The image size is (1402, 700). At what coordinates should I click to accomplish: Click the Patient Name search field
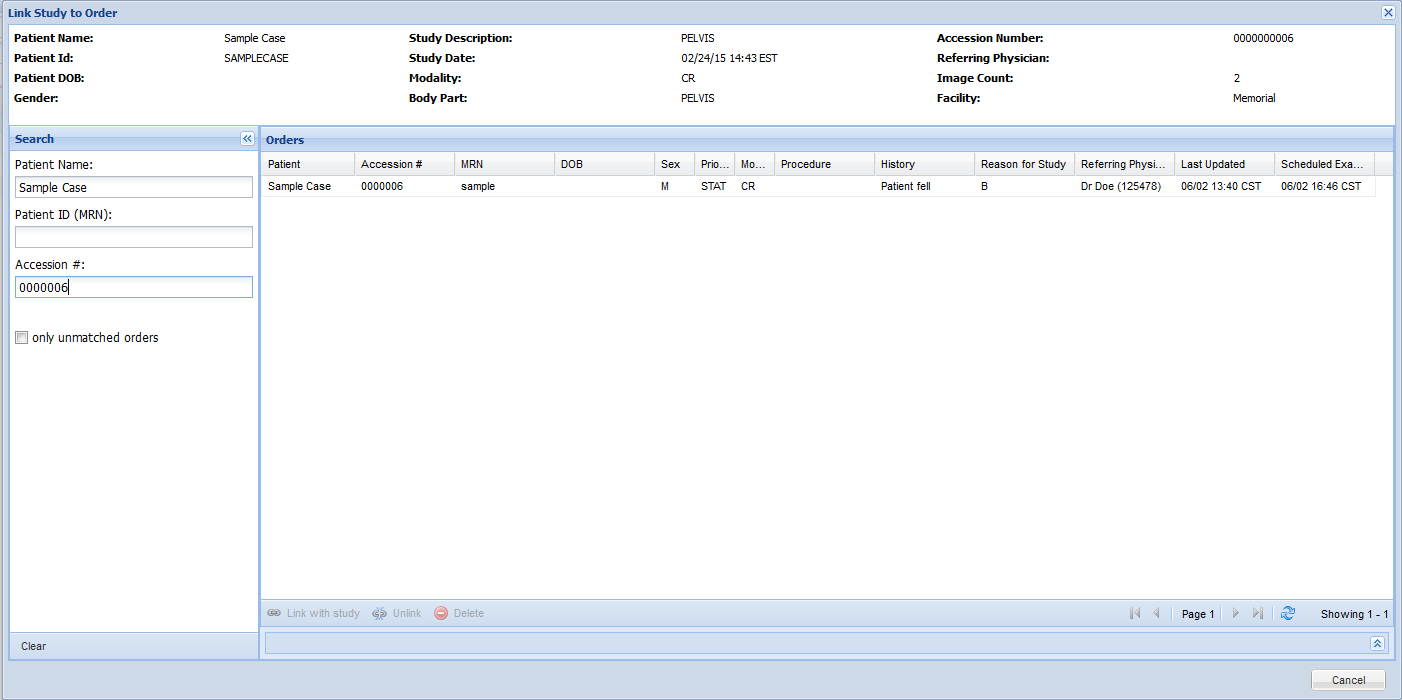point(134,187)
